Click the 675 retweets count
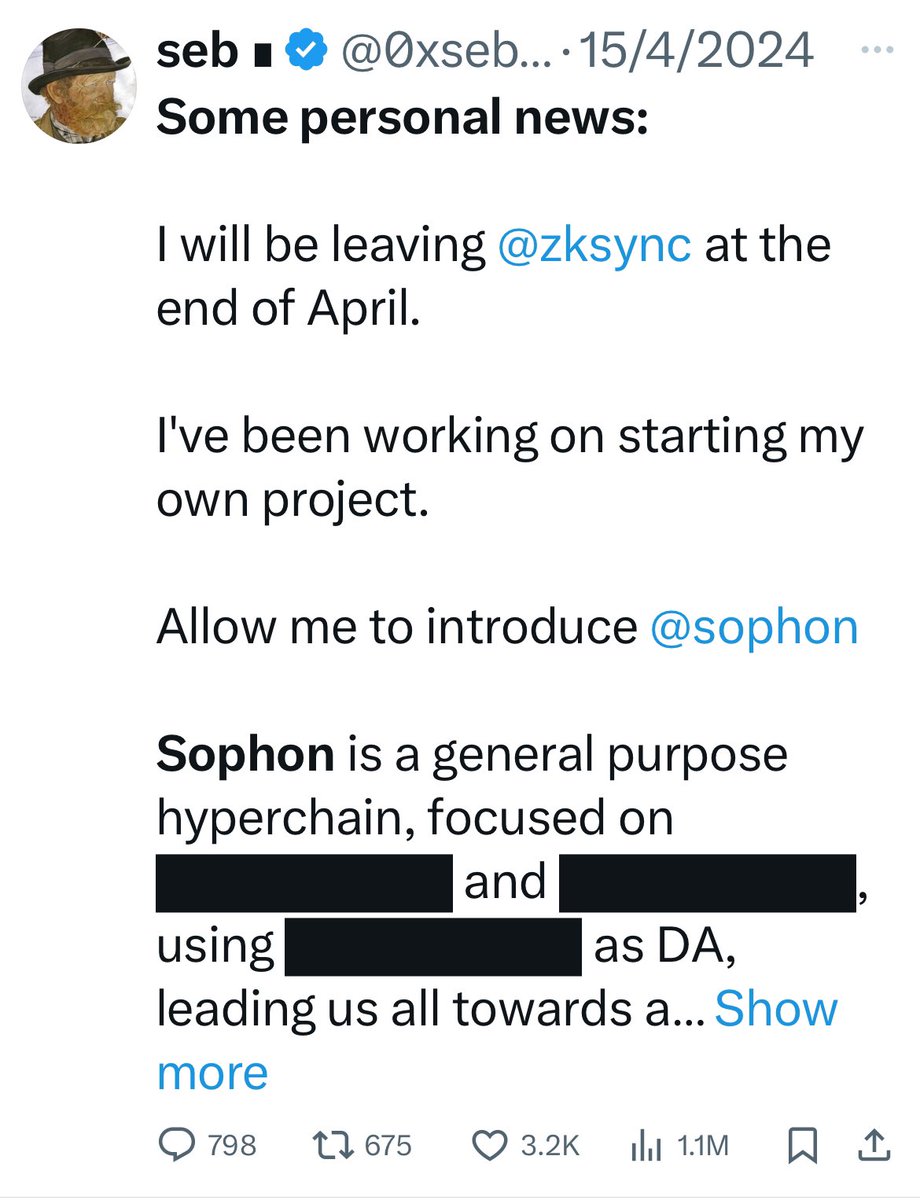This screenshot has height=1200, width=920. pyautogui.click(x=389, y=1144)
